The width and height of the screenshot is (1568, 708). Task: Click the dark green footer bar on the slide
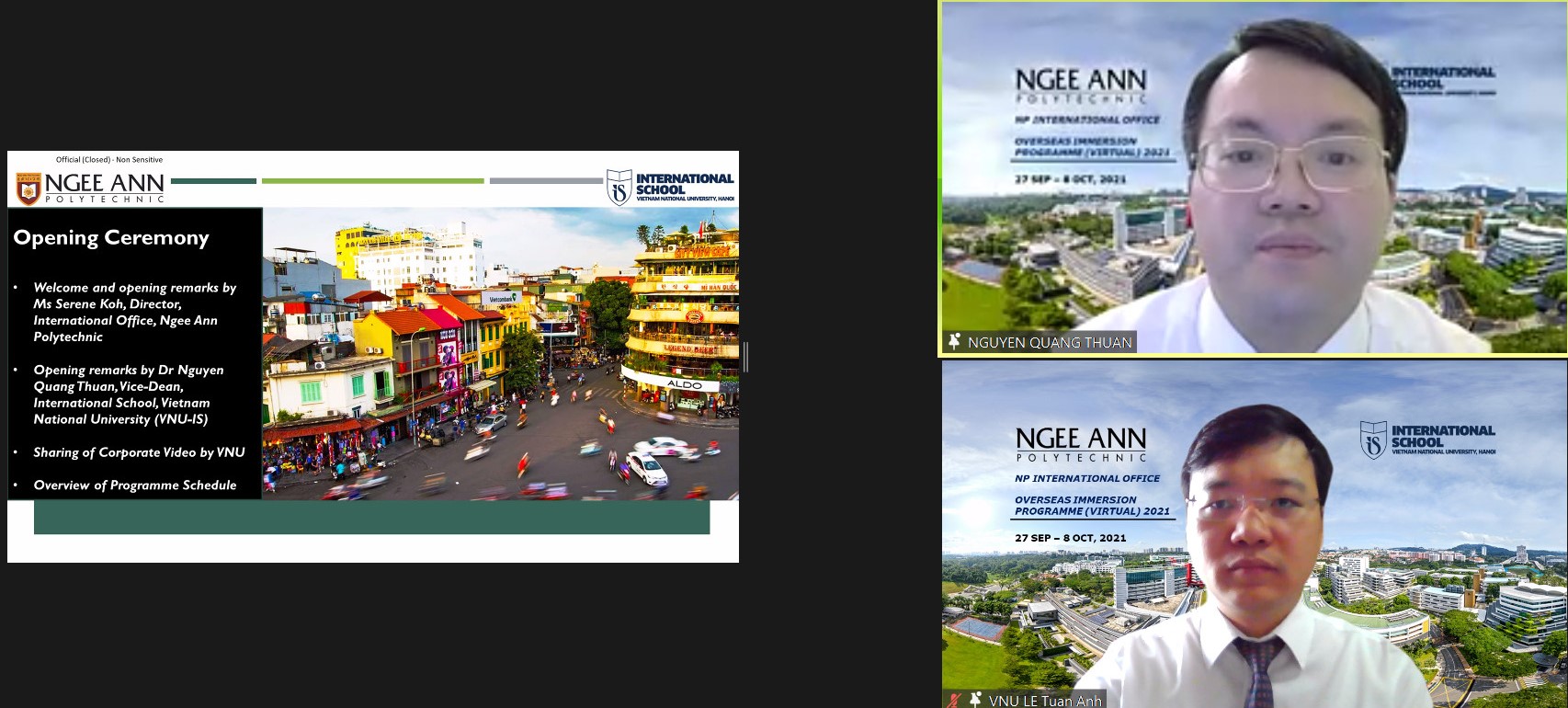(x=372, y=517)
